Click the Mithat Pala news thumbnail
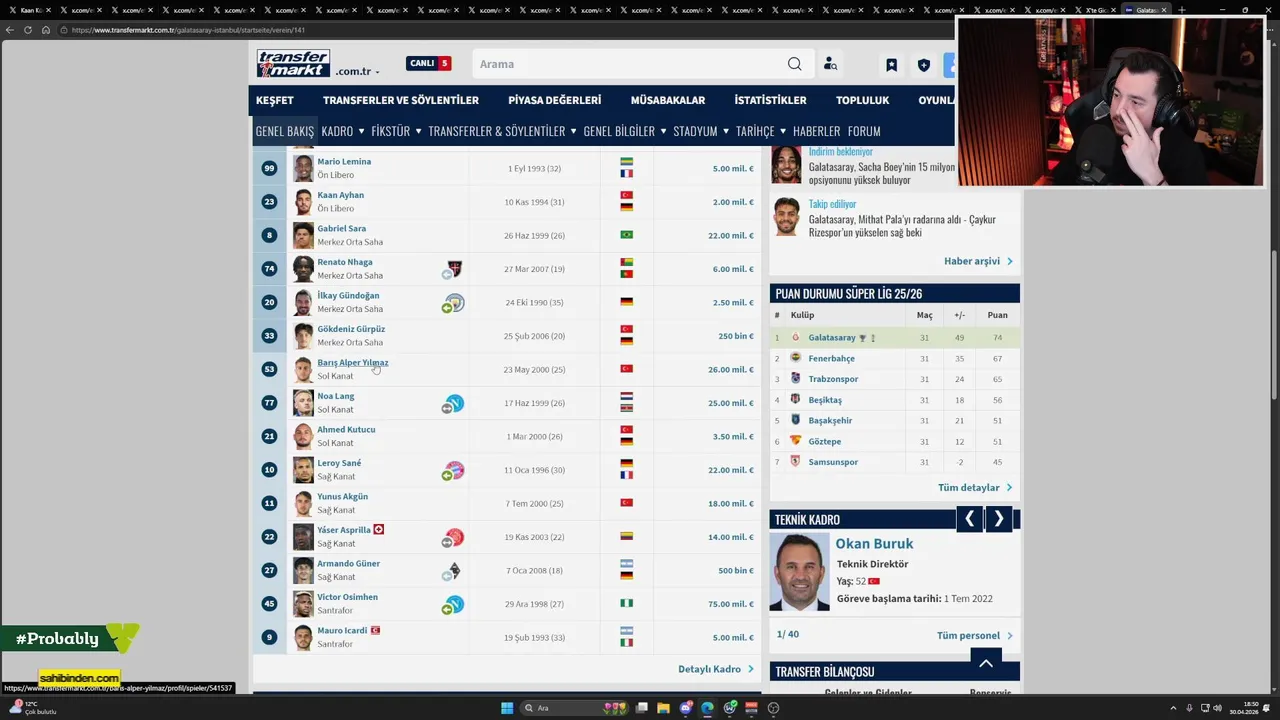The image size is (1280, 720). (x=786, y=218)
